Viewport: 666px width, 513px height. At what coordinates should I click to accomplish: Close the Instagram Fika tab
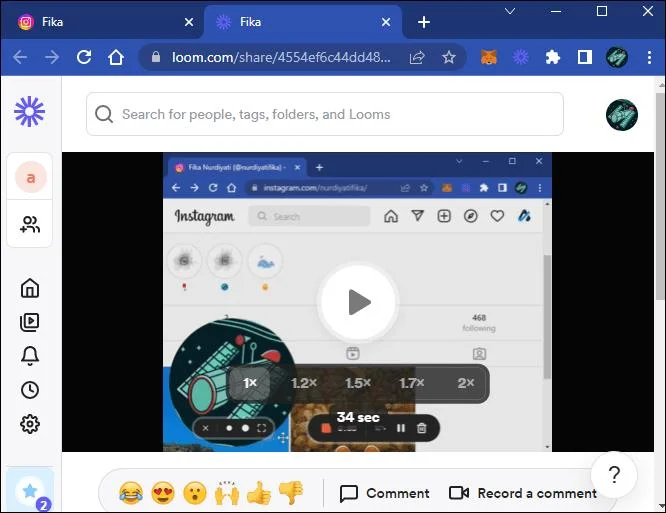tap(189, 22)
